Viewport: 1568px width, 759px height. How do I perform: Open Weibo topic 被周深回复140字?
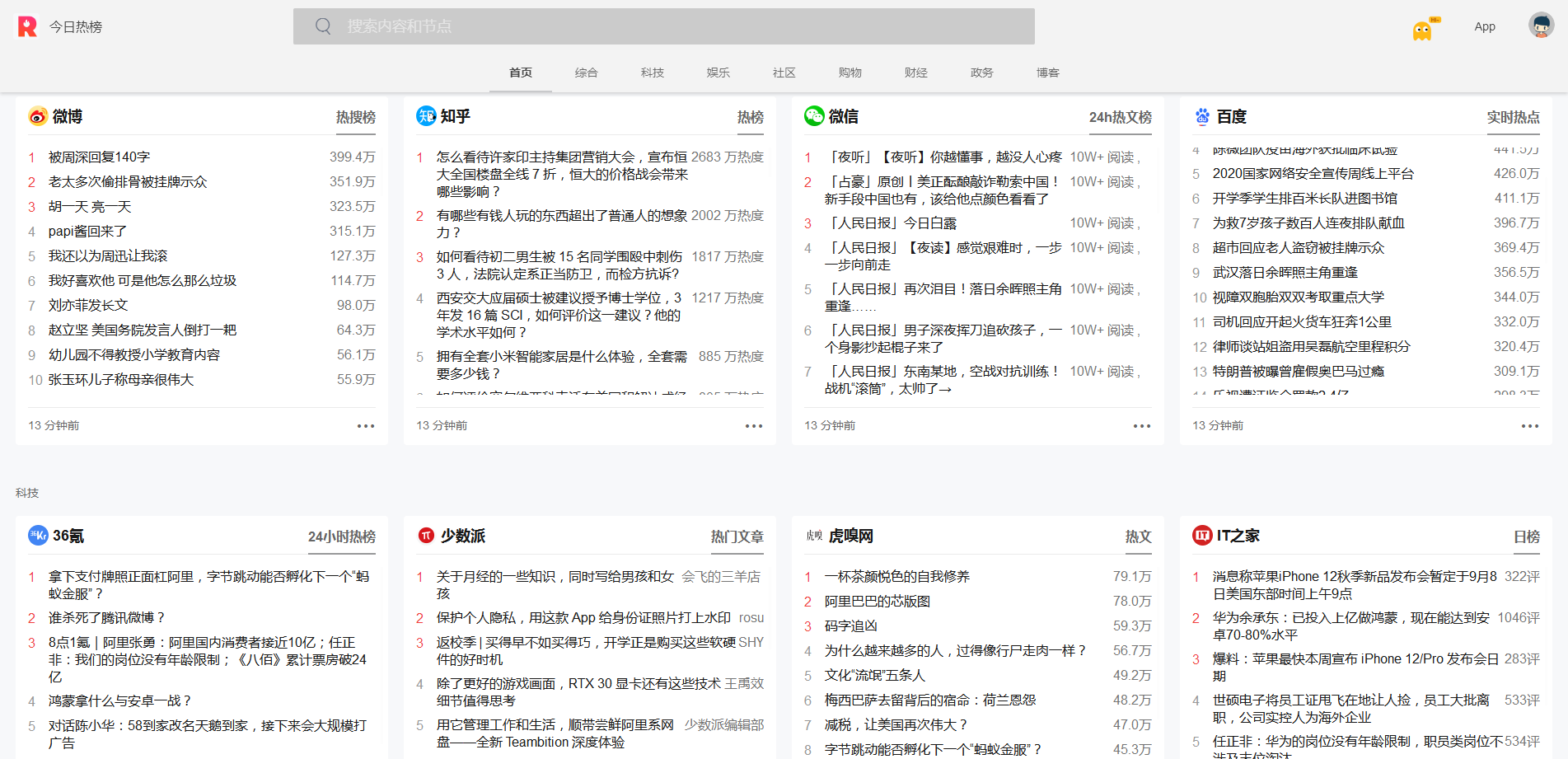[99, 157]
